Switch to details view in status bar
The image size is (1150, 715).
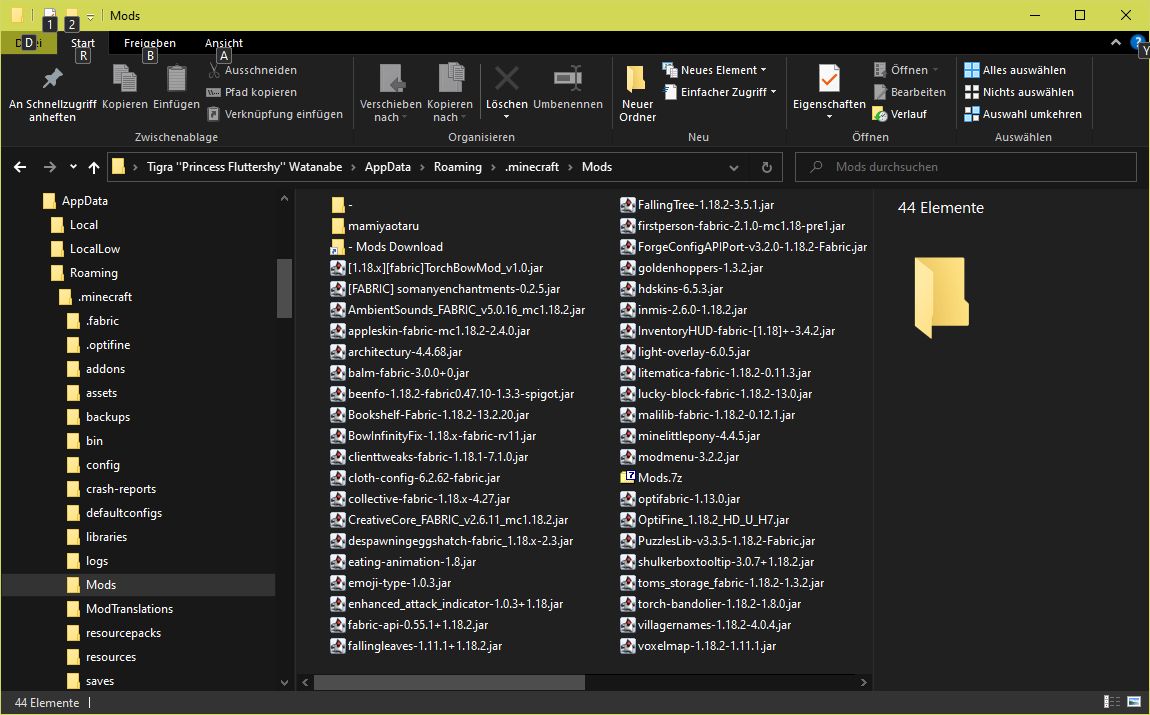(x=1112, y=703)
